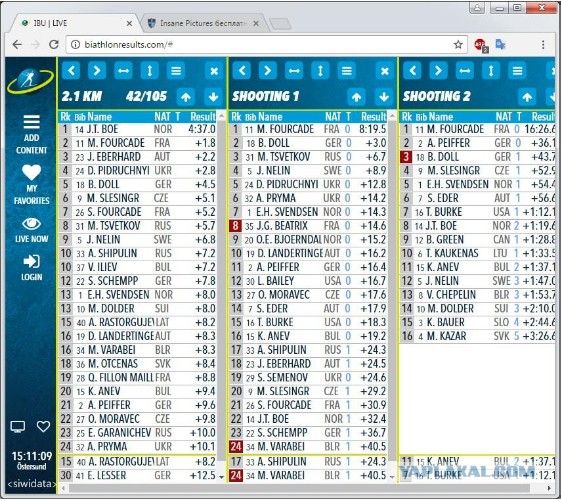Open list menu icon in 2.1 KM panel

[x=176, y=70]
